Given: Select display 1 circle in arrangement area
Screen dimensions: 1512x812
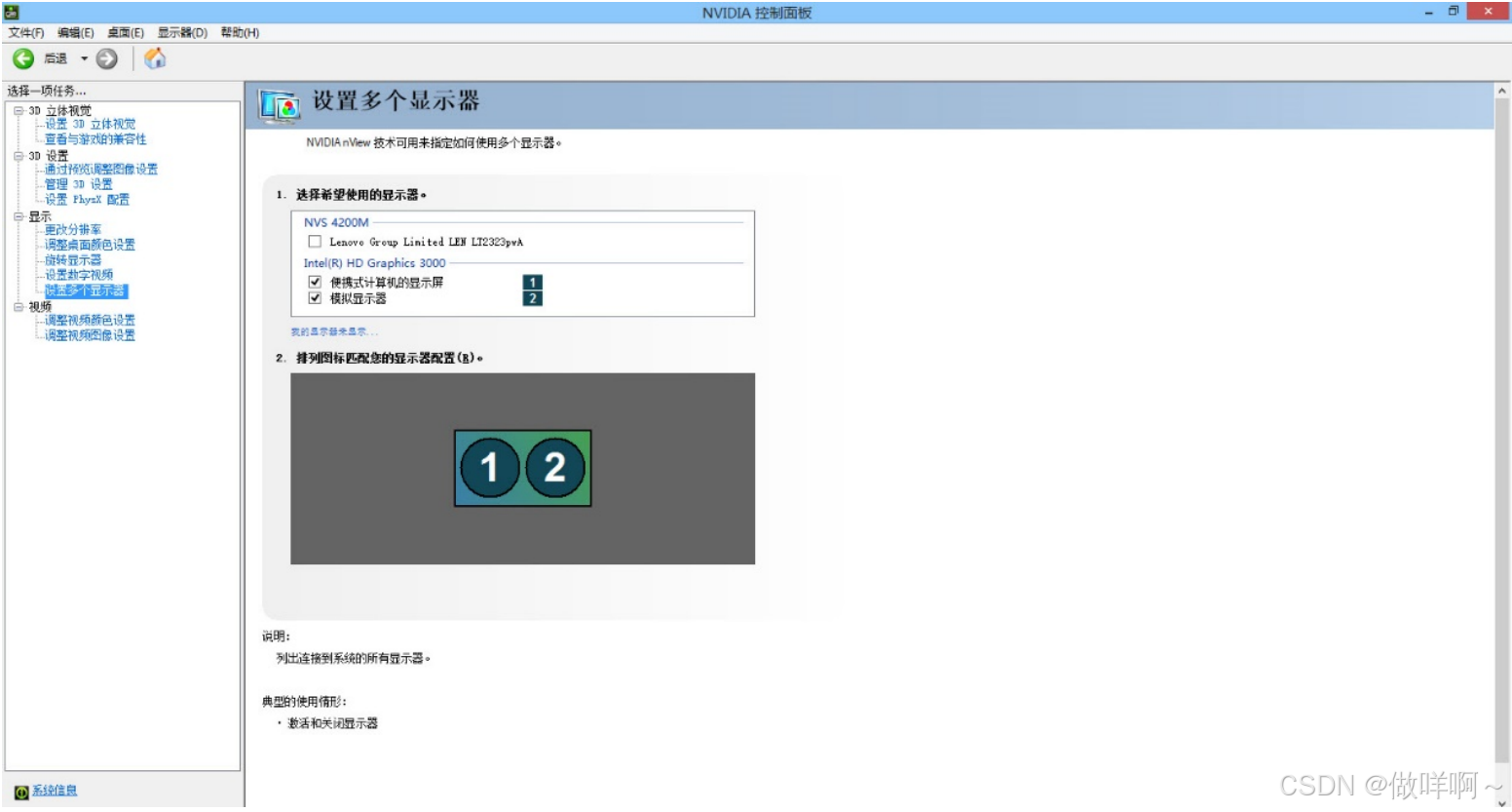Looking at the screenshot, I should 489,468.
